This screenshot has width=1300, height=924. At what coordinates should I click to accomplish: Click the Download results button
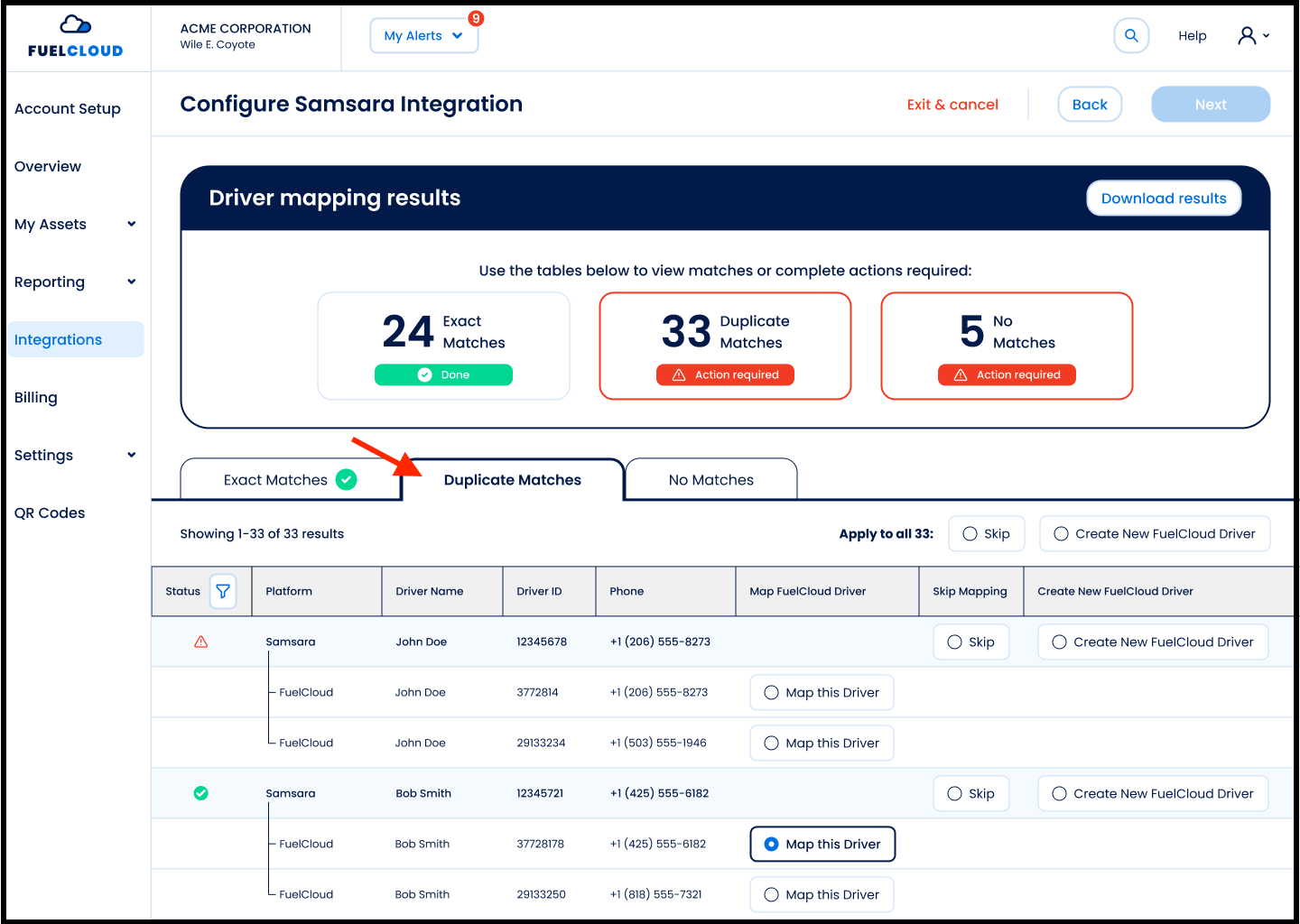[1164, 198]
